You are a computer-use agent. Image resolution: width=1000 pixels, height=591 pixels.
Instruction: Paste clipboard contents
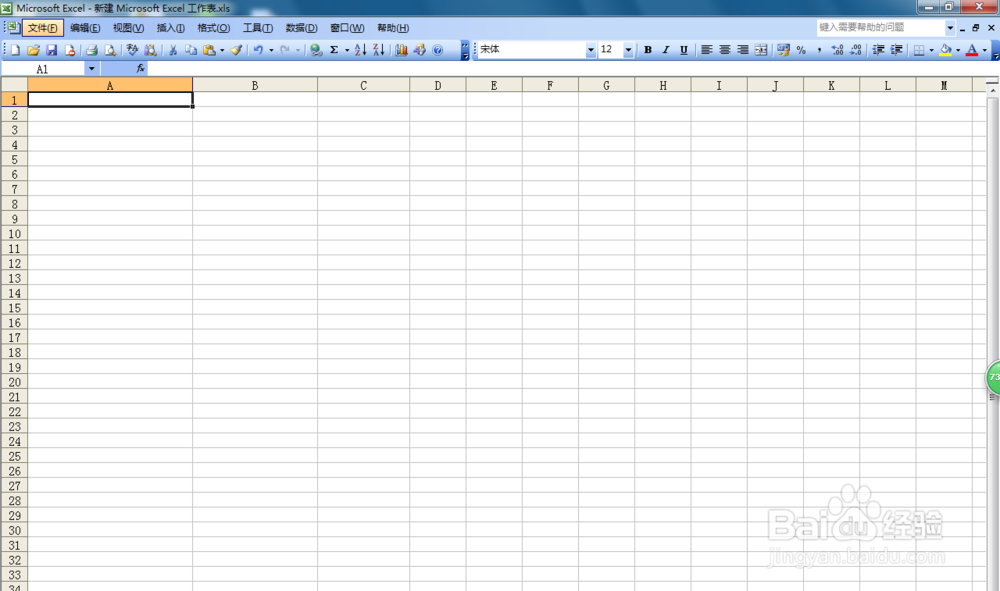coord(209,50)
